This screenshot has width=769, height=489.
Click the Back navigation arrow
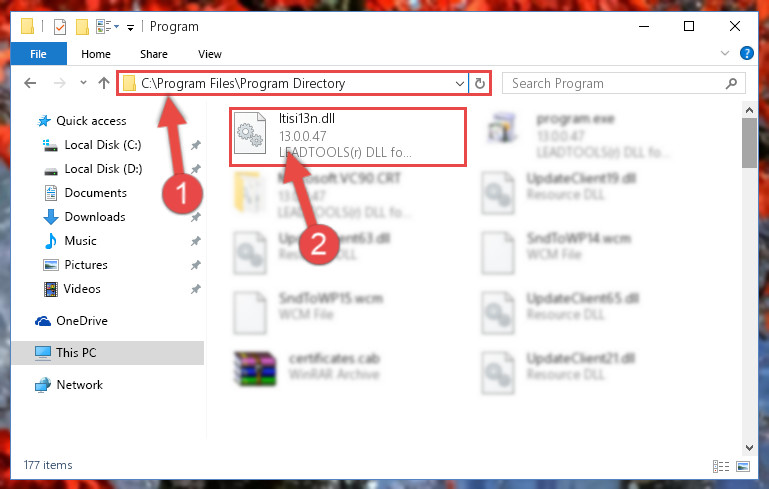[x=30, y=83]
